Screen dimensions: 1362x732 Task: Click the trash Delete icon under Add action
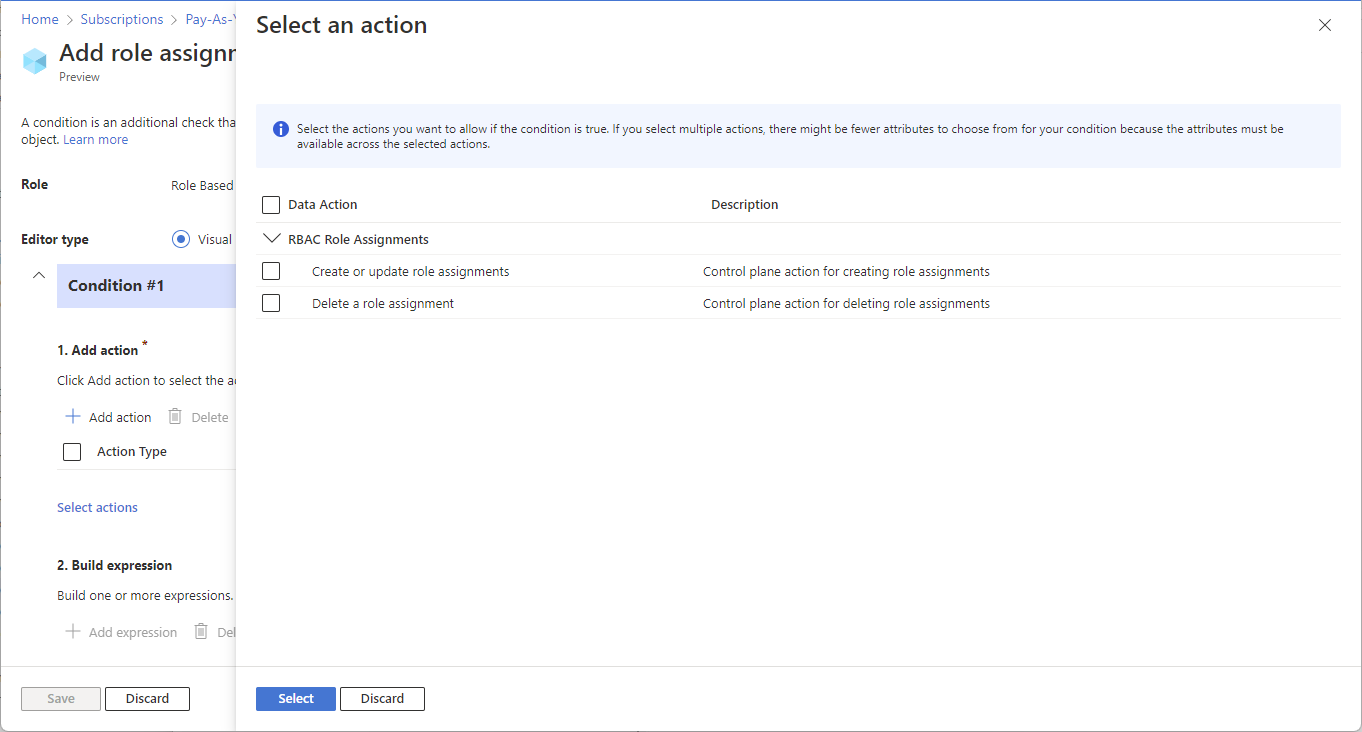(x=175, y=417)
